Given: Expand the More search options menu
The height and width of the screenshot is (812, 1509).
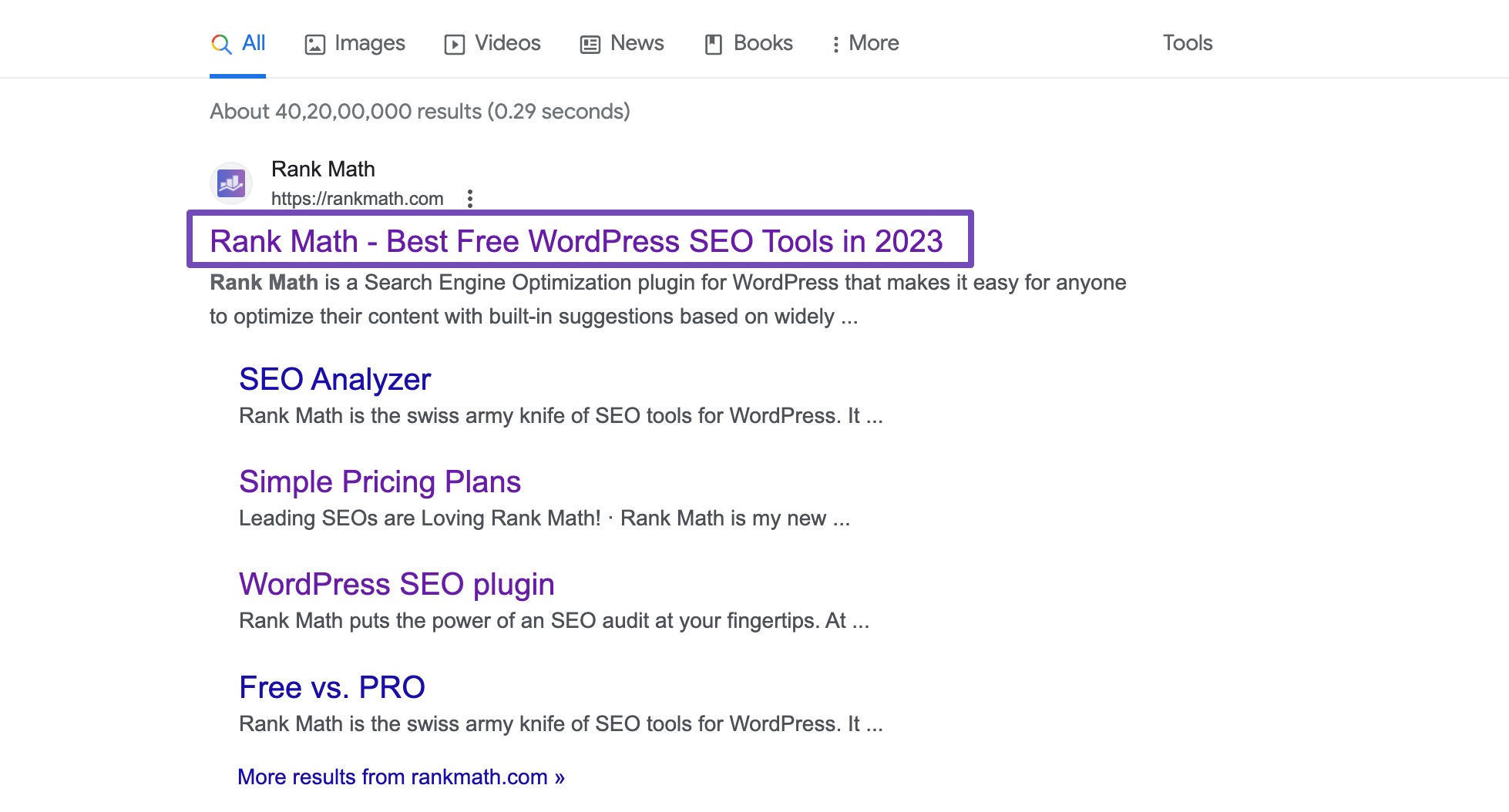Looking at the screenshot, I should click(x=865, y=43).
